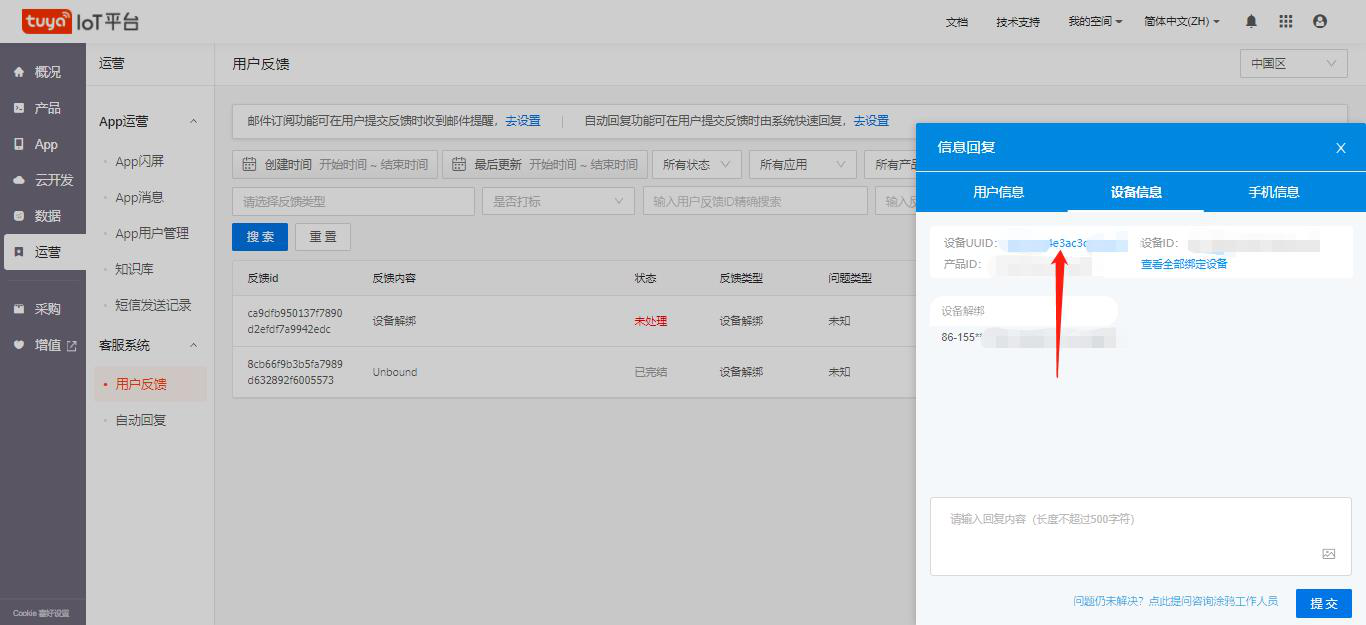Switch to the 用户信息 tab
Viewport: 1366px width, 625px height.
pos(997,192)
